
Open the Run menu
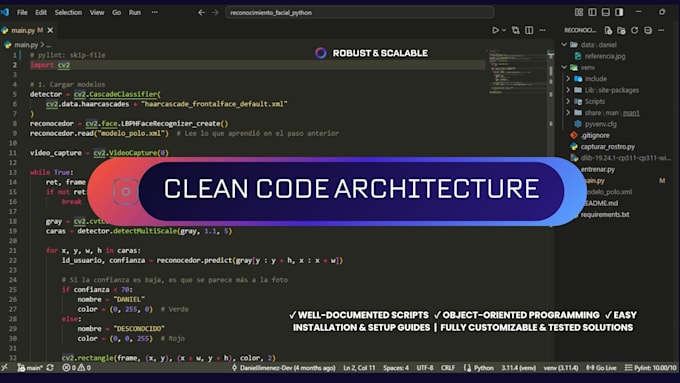[x=135, y=12]
